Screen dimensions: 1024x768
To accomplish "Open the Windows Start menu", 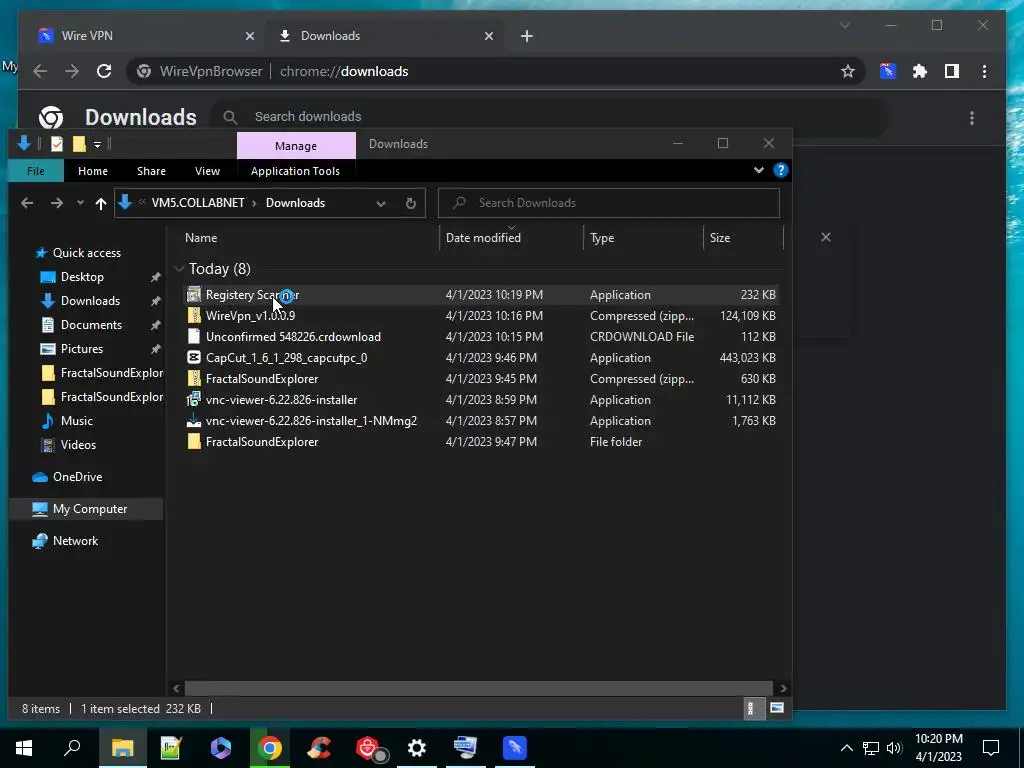I will 24,748.
